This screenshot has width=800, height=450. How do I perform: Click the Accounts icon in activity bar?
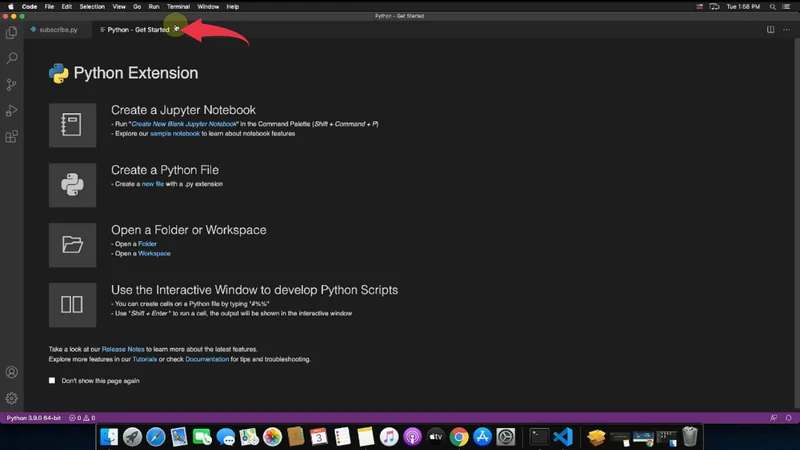point(12,372)
